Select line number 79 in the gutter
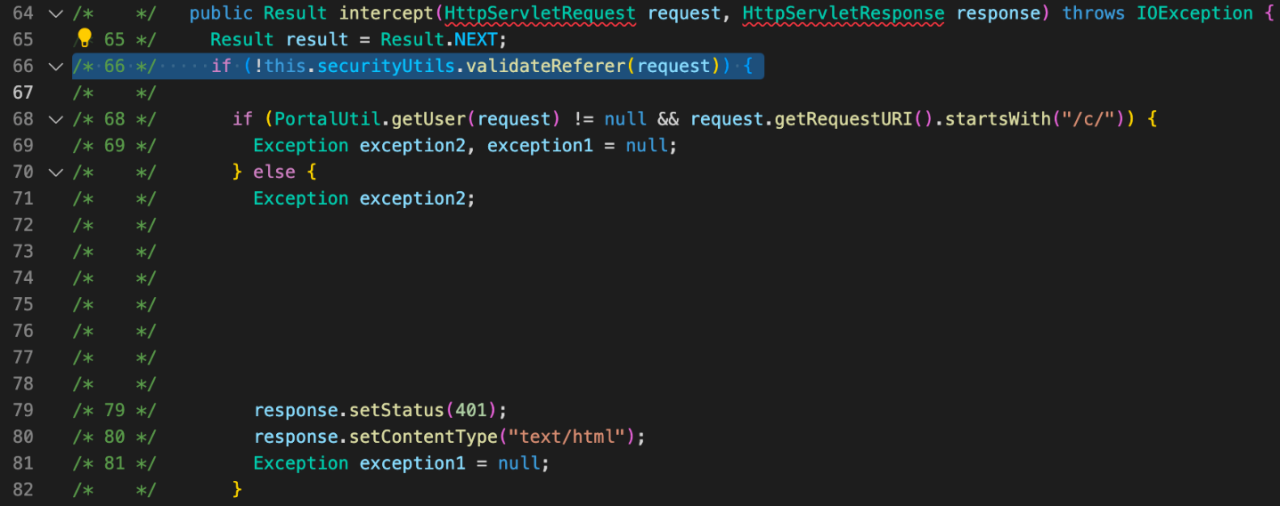Viewport: 1280px width, 506px height. tap(23, 411)
